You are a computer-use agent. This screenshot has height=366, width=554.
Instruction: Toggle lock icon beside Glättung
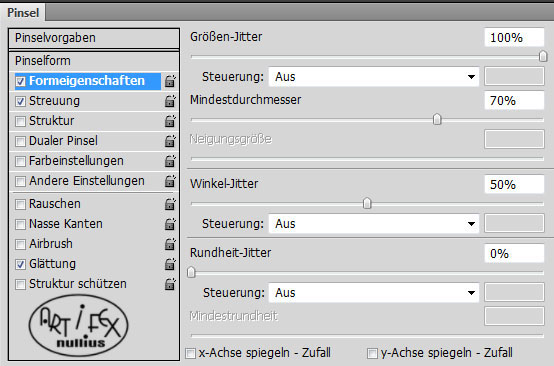coord(170,264)
